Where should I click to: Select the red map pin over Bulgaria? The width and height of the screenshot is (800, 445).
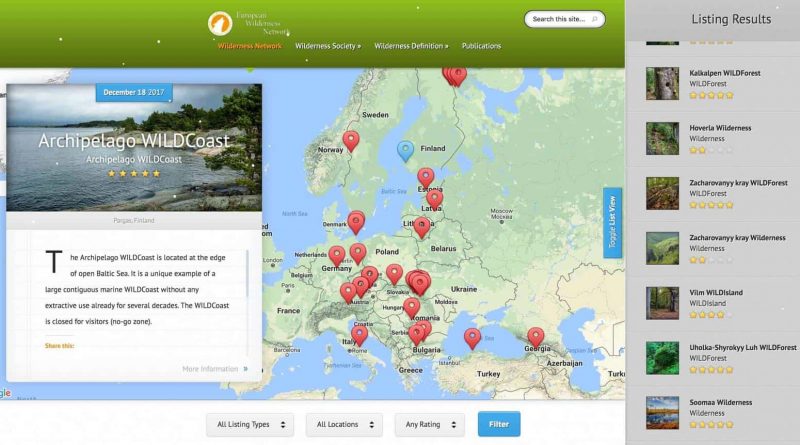416,335
